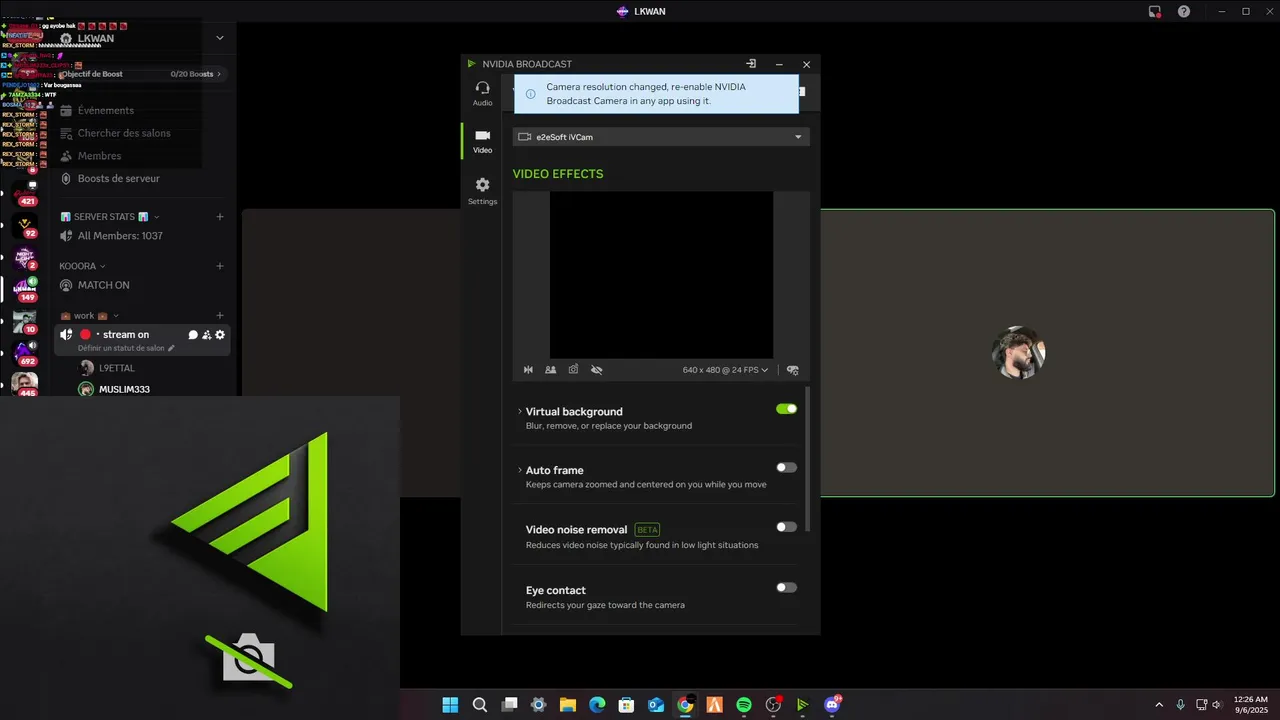Image resolution: width=1280 pixels, height=720 pixels.
Task: Open the Discord help question mark icon
Action: 1184,11
